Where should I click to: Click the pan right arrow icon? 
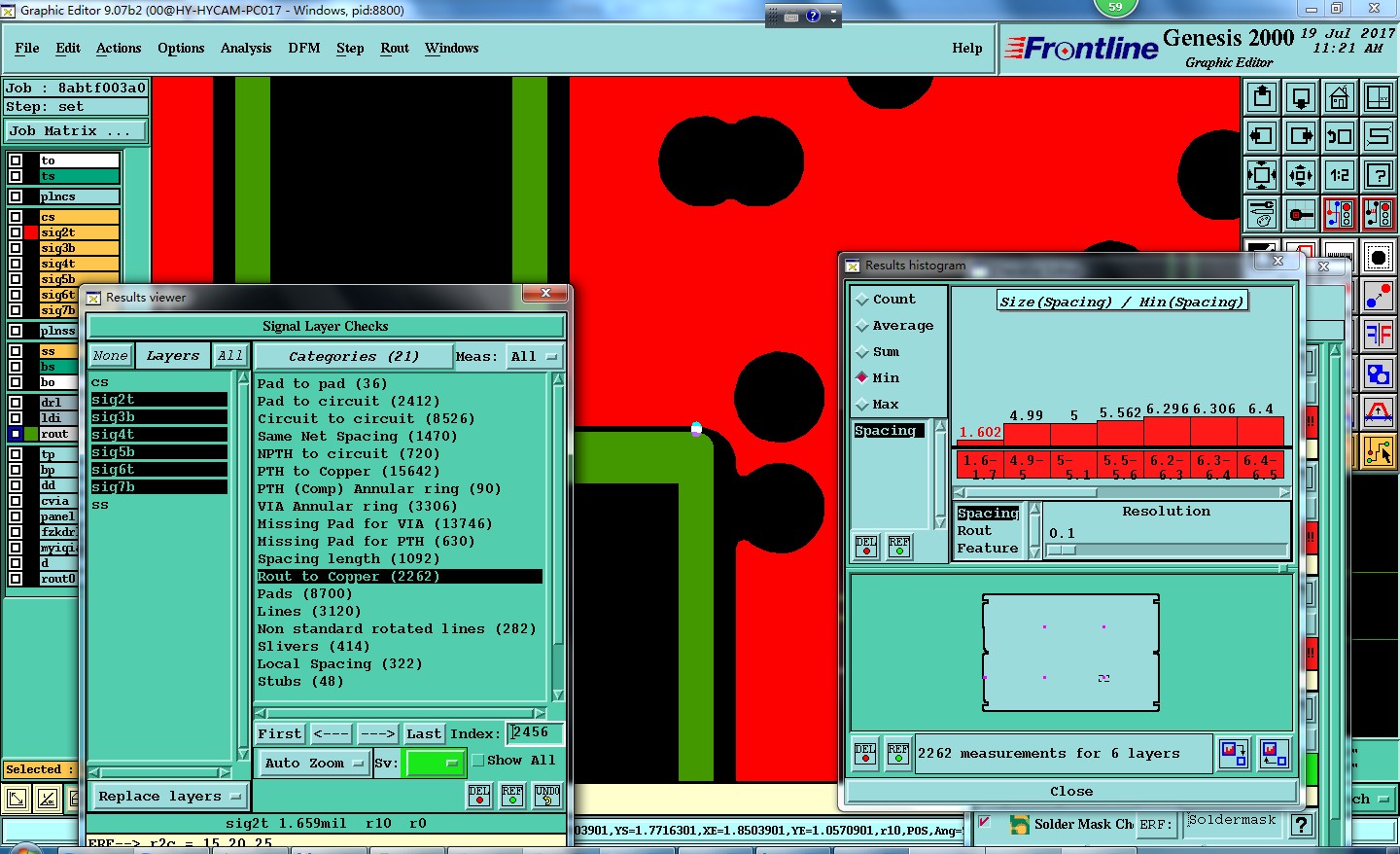pos(1301,136)
